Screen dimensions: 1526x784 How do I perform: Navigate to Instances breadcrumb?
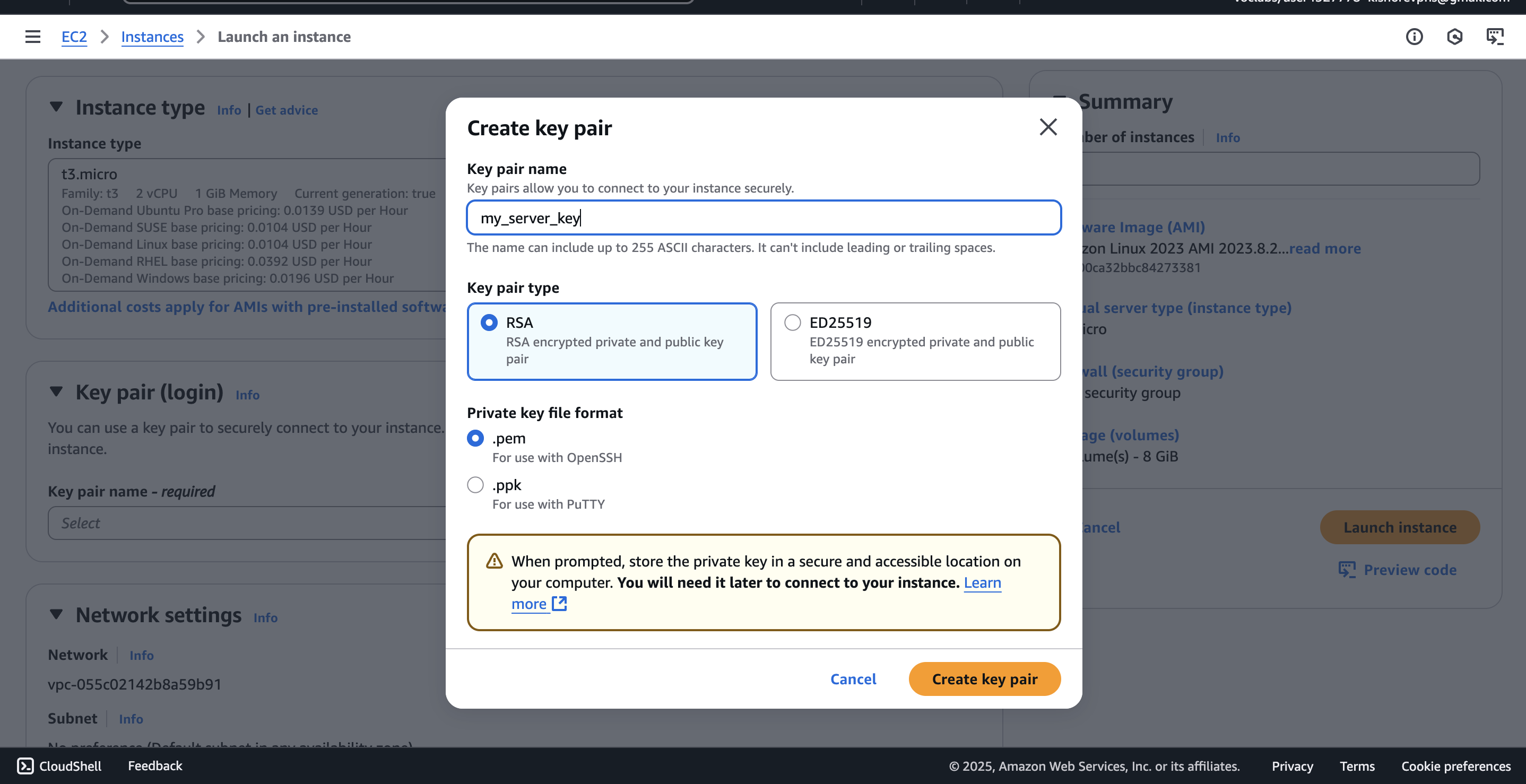(x=152, y=37)
